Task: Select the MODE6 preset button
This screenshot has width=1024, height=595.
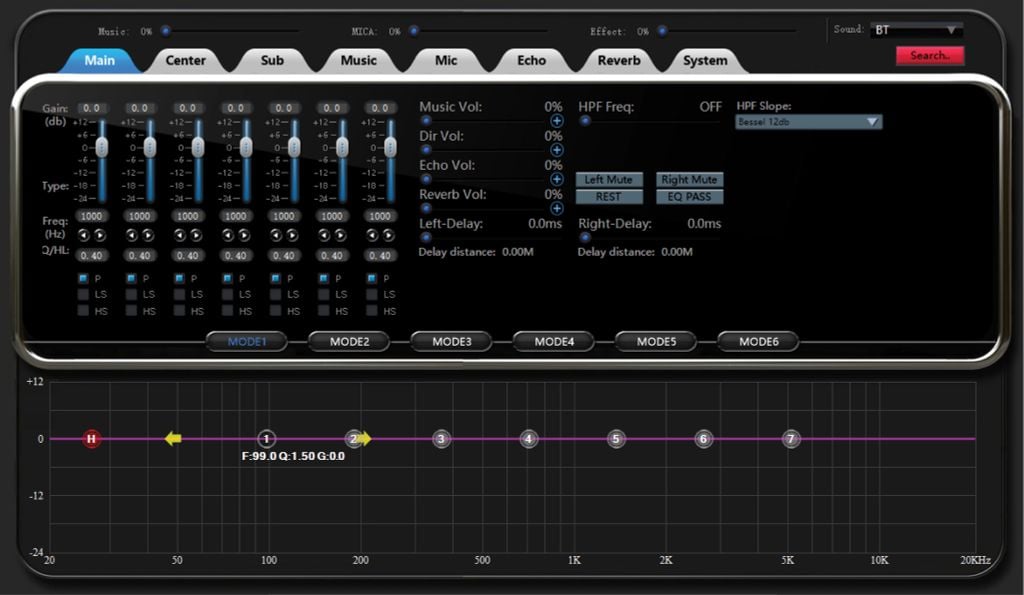Action: click(759, 342)
